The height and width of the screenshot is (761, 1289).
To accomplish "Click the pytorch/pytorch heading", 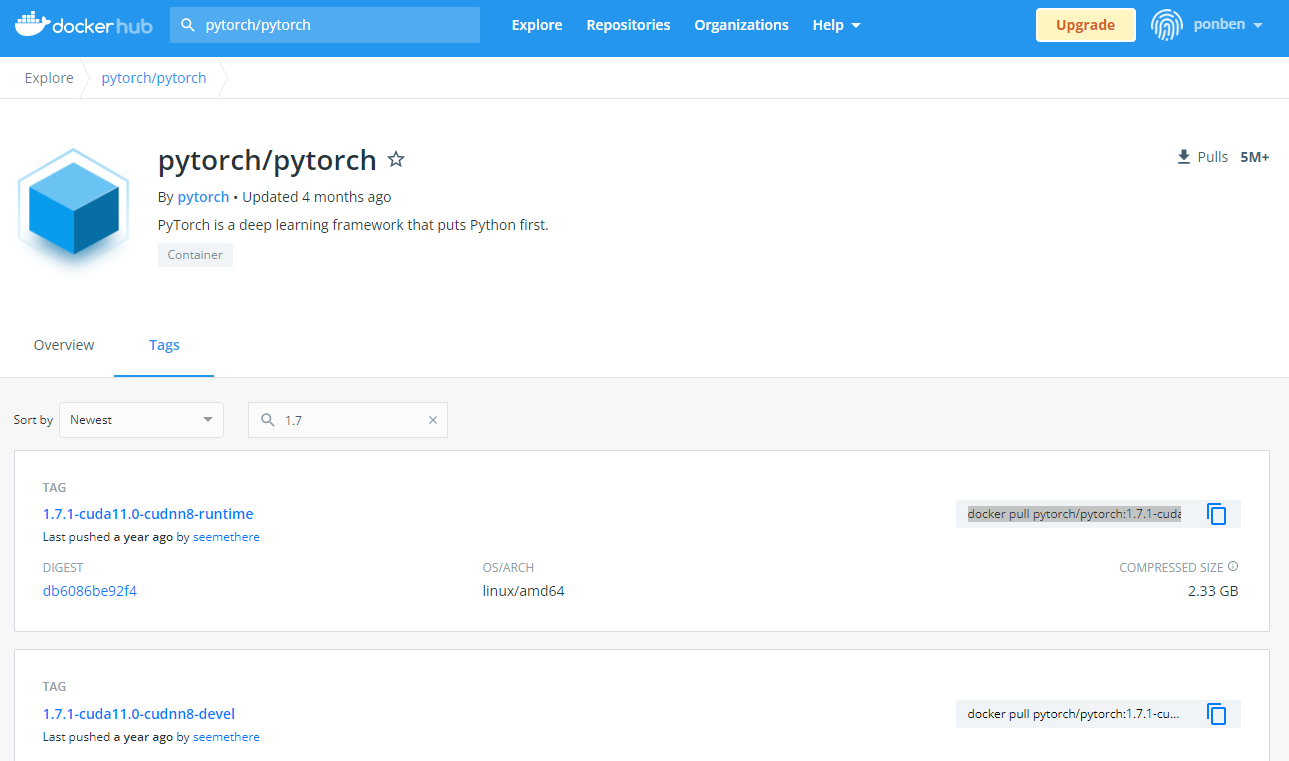I will (267, 160).
